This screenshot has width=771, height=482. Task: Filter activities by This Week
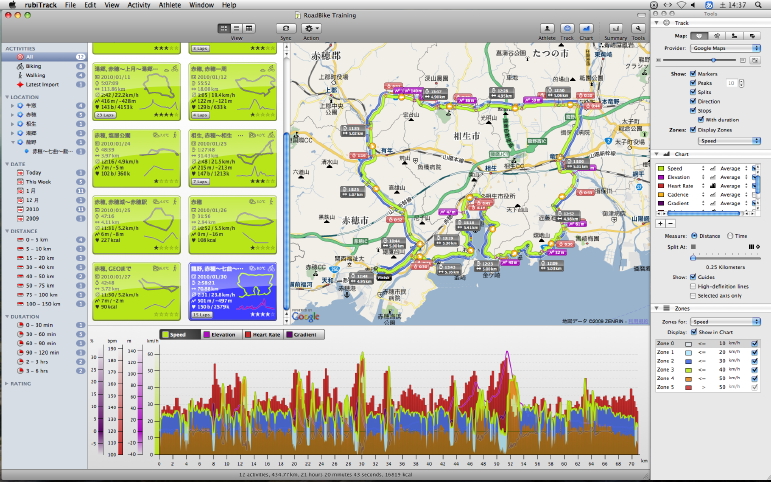44,182
